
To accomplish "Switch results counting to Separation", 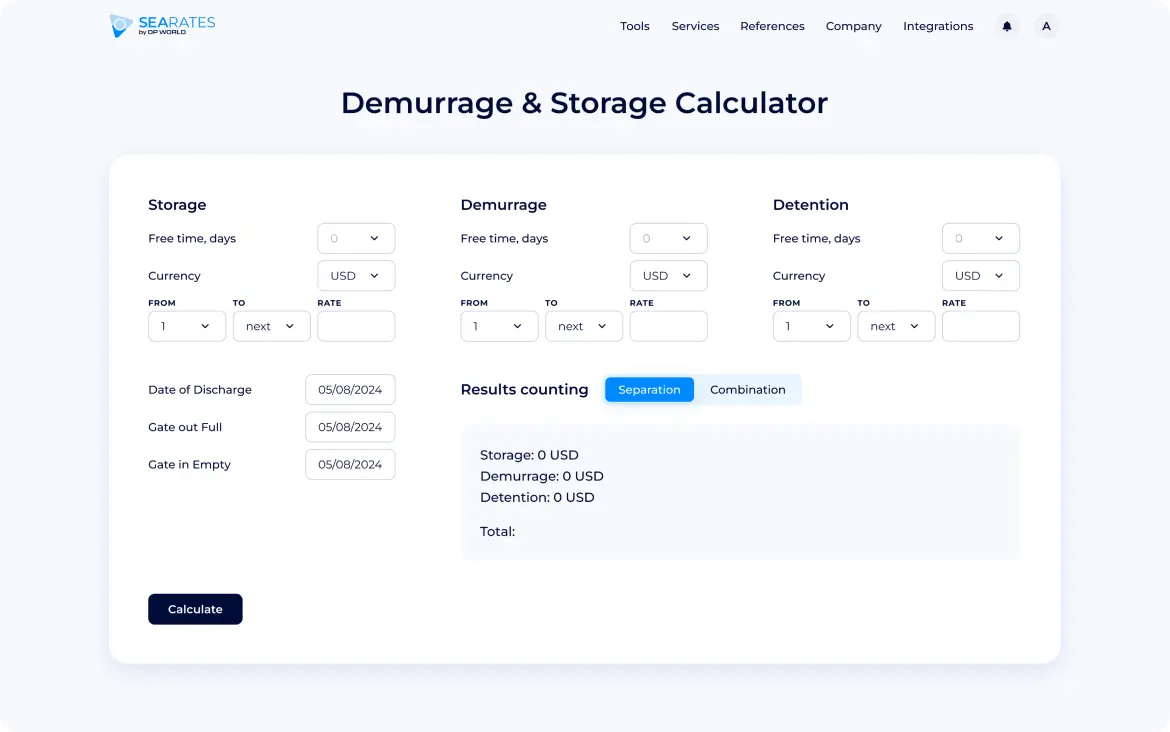I will 649,390.
